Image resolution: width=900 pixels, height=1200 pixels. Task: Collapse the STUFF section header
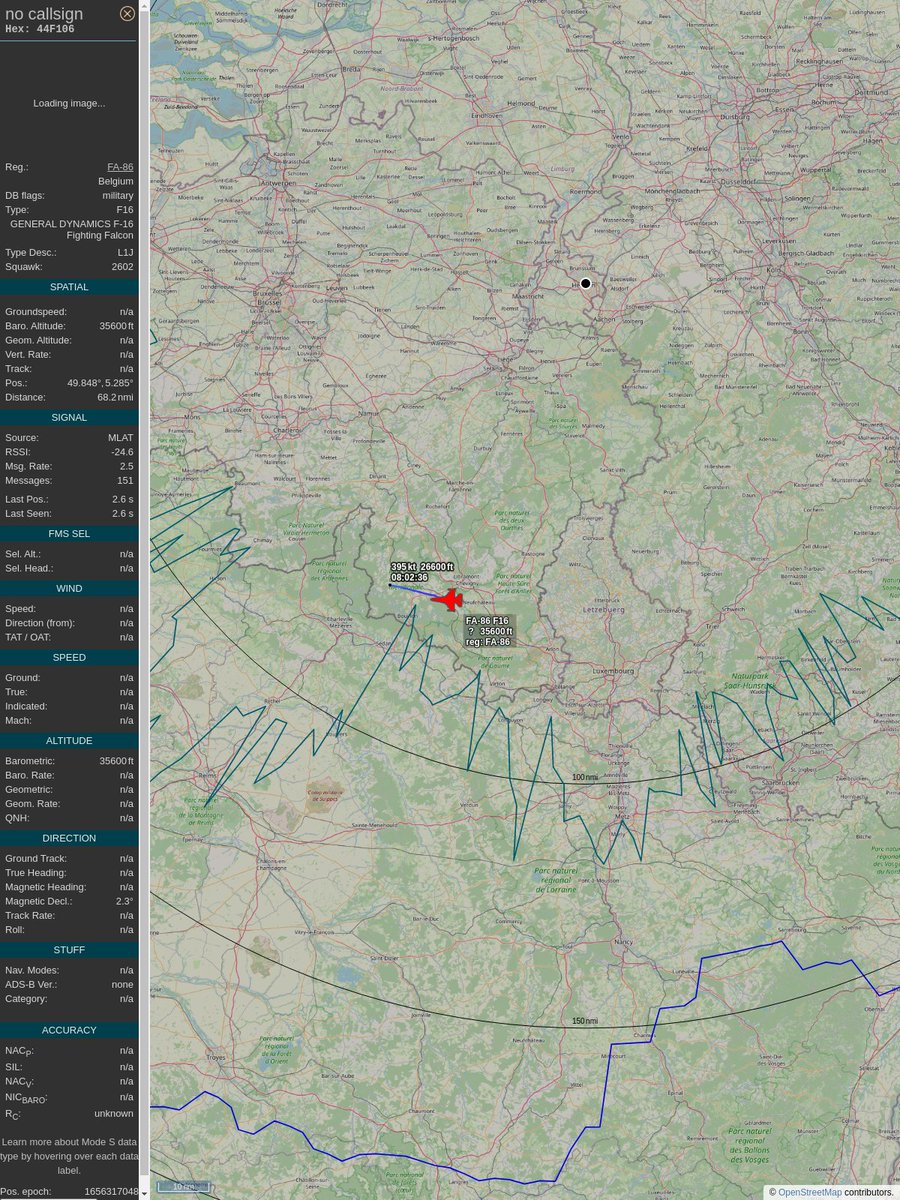[69, 949]
